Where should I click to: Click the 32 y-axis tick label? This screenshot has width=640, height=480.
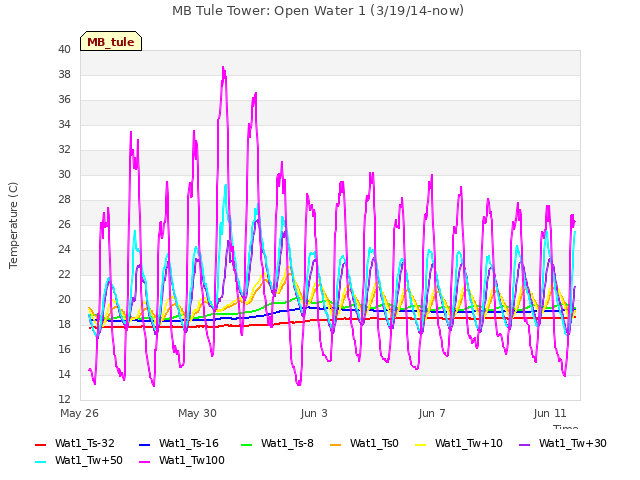[x=64, y=149]
